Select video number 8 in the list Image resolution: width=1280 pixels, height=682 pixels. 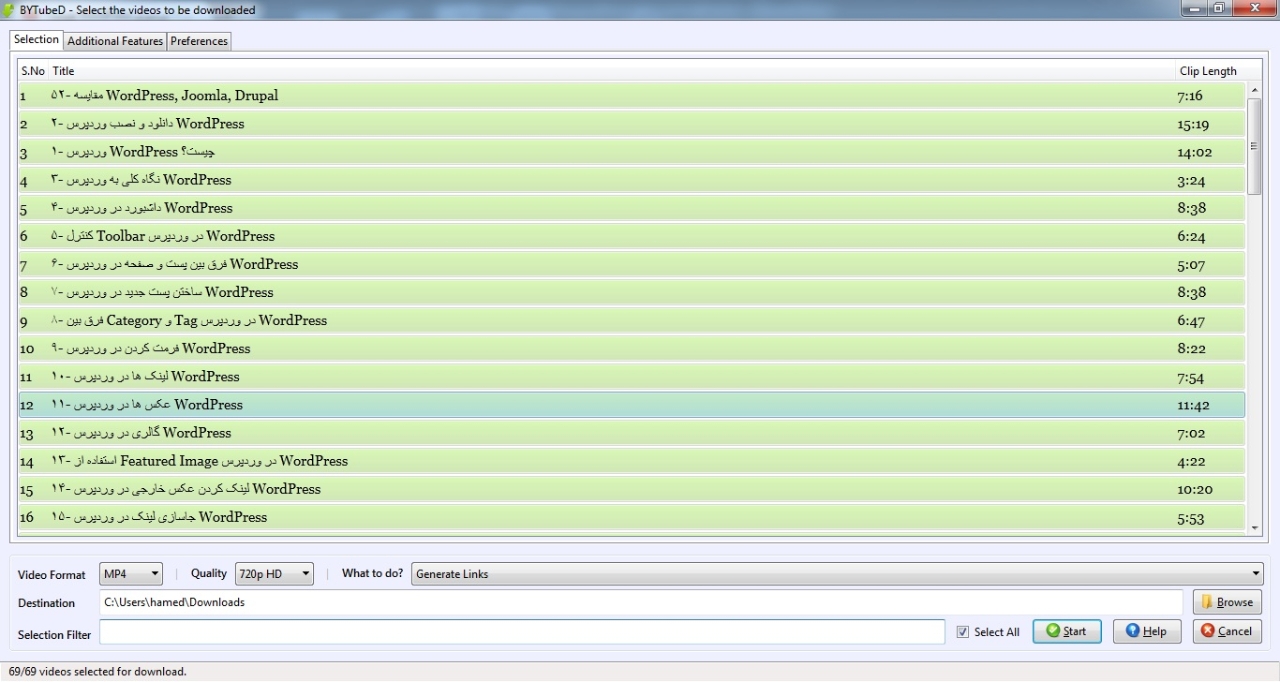(x=632, y=292)
